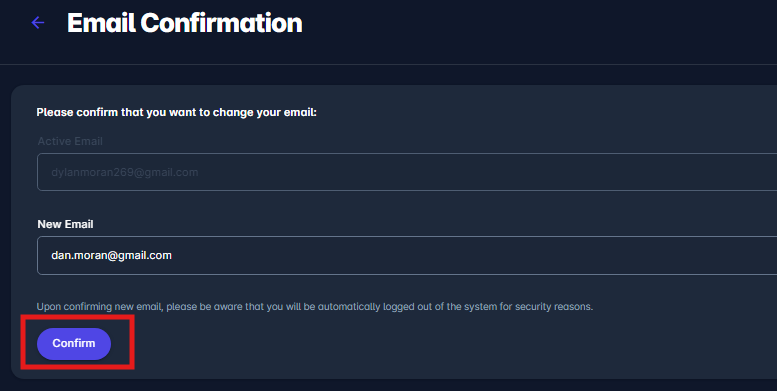This screenshot has width=777, height=391.
Task: Click the 'Please confirm' instruction line
Action: [x=176, y=112]
